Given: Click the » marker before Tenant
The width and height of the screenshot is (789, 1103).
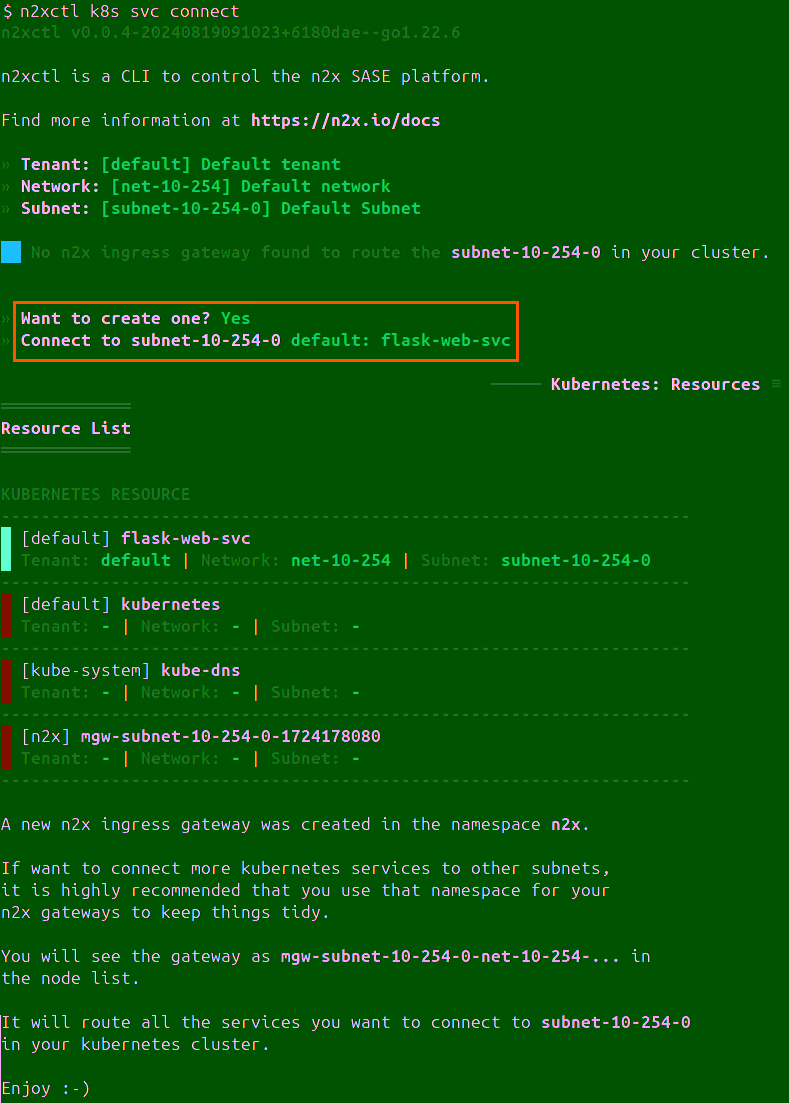Looking at the screenshot, I should pos(6,164).
